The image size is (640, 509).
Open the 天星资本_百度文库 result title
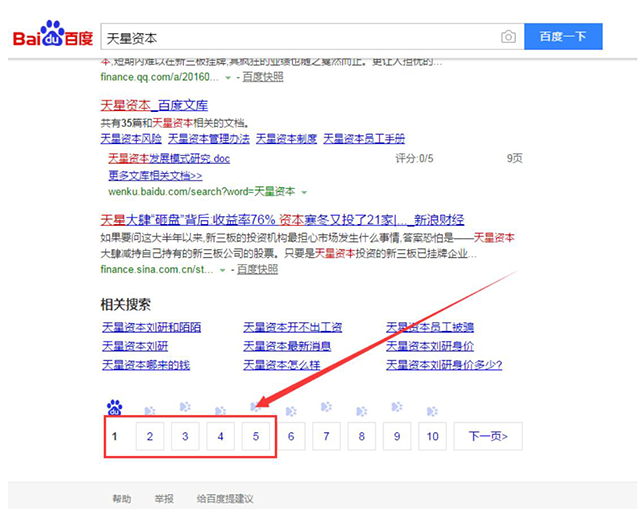(154, 104)
